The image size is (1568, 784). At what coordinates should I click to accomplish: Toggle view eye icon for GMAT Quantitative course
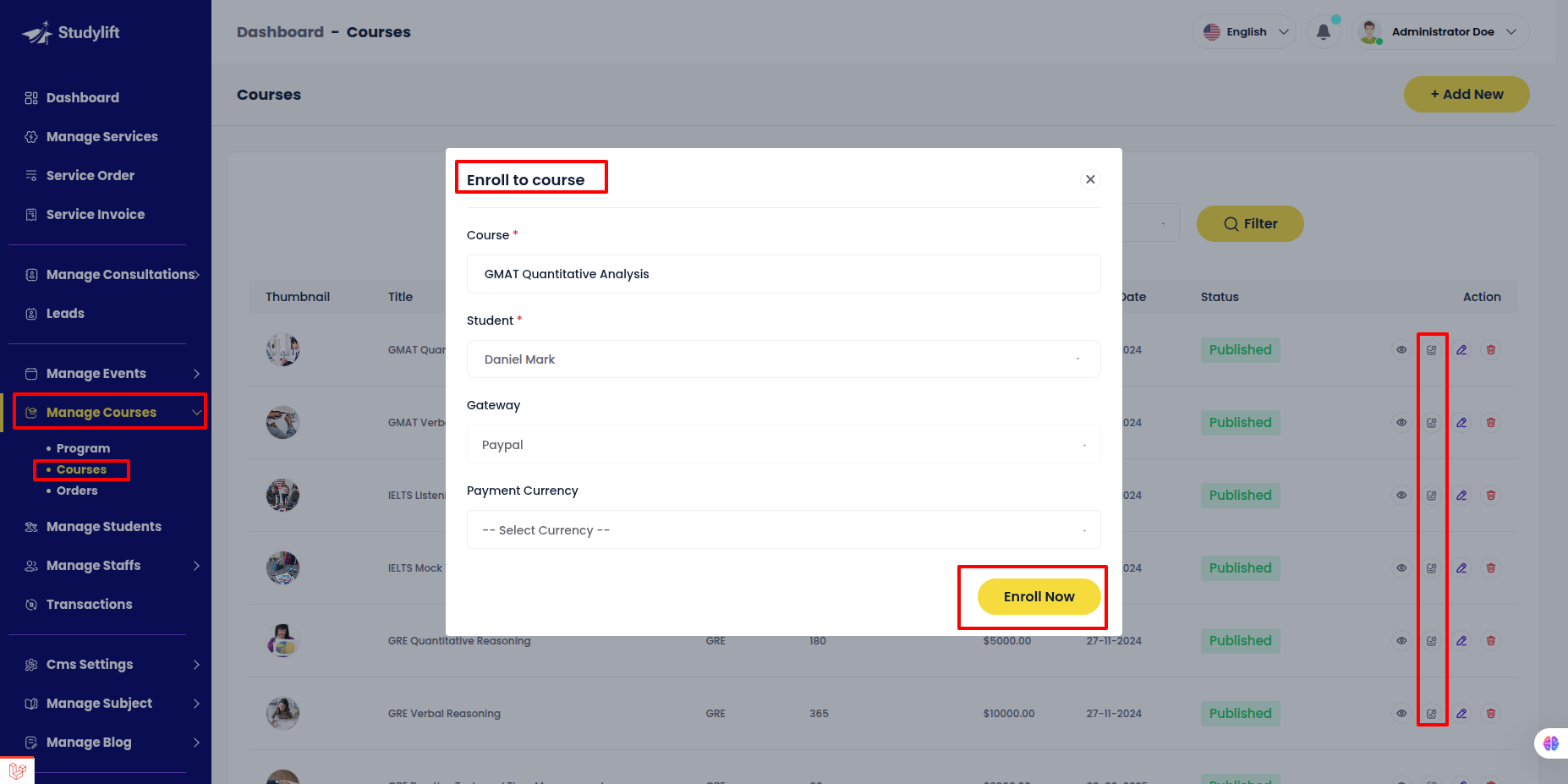(x=1401, y=350)
